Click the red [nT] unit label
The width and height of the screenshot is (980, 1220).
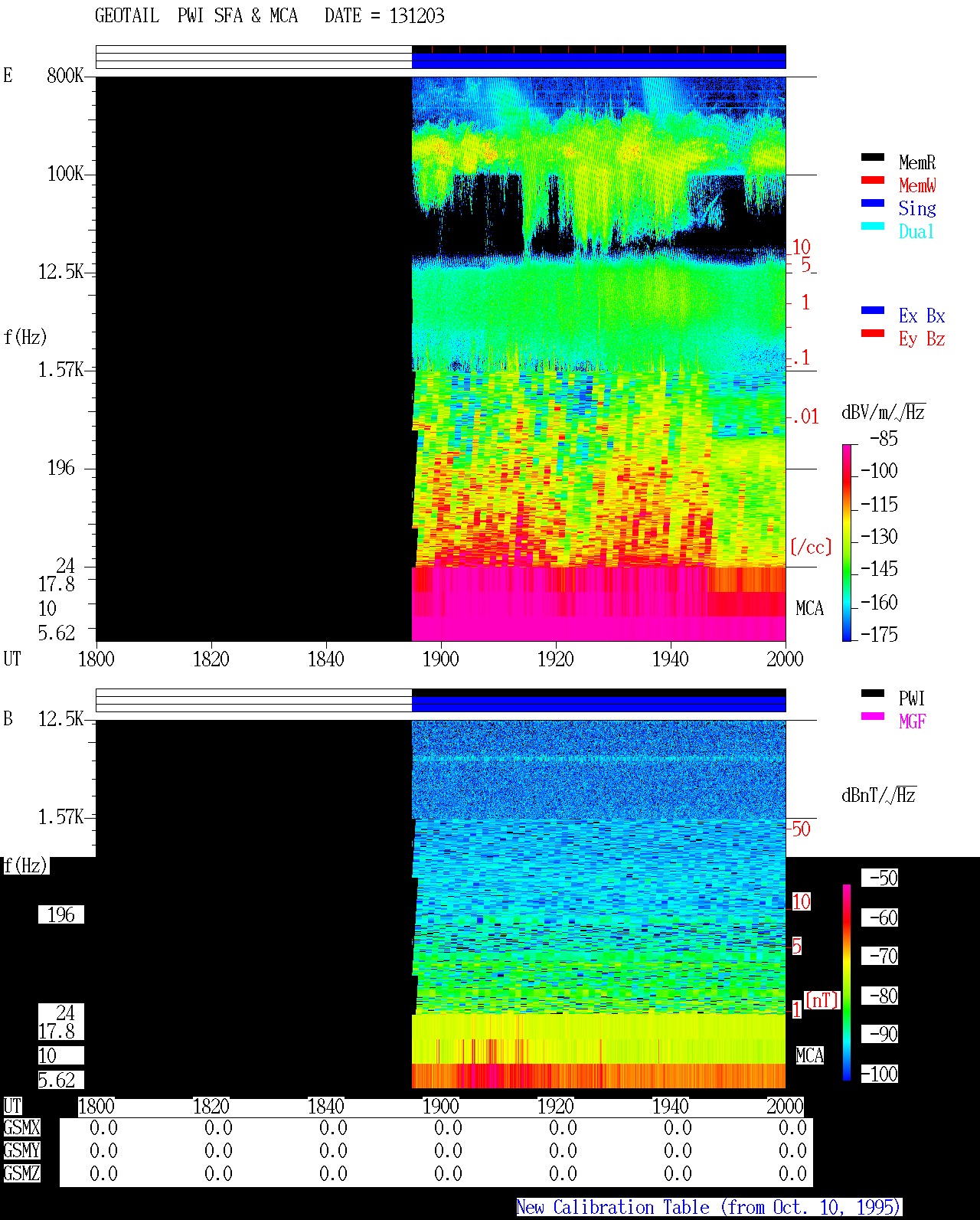pos(822,999)
